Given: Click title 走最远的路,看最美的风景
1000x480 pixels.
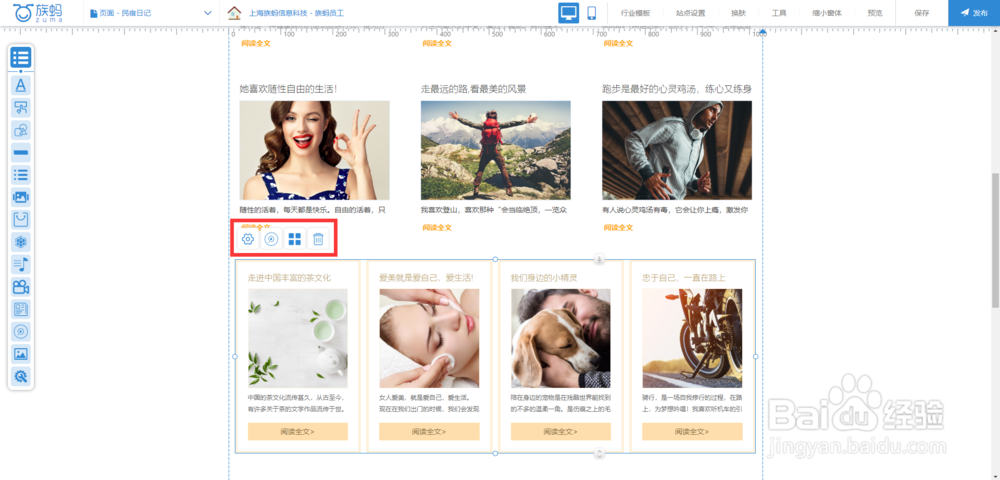Looking at the screenshot, I should (x=473, y=89).
